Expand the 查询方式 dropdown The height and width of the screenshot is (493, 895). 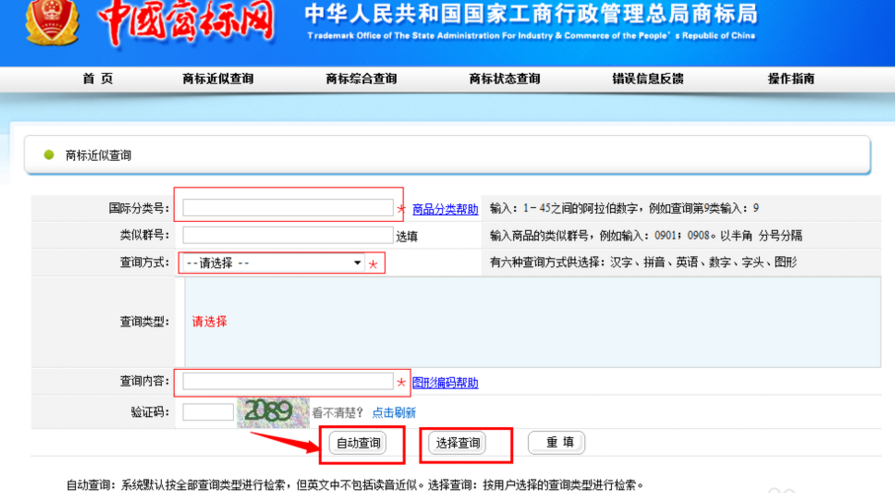pos(273,262)
